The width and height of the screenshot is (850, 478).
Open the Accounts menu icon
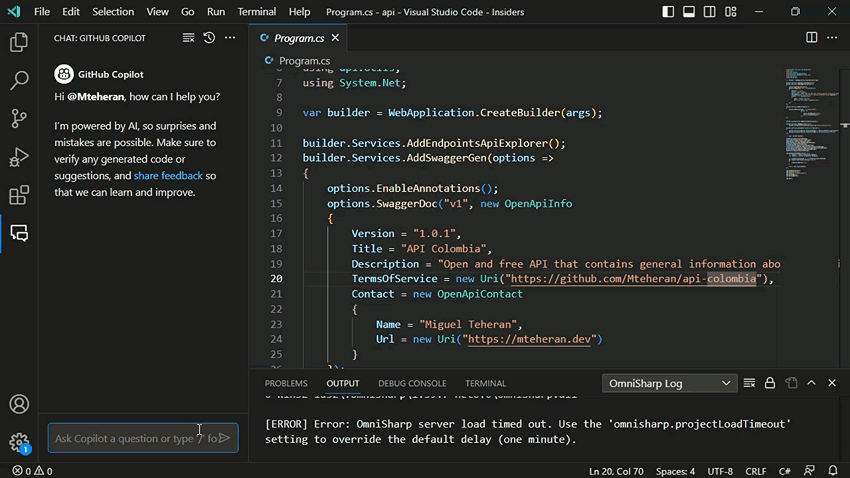point(19,404)
